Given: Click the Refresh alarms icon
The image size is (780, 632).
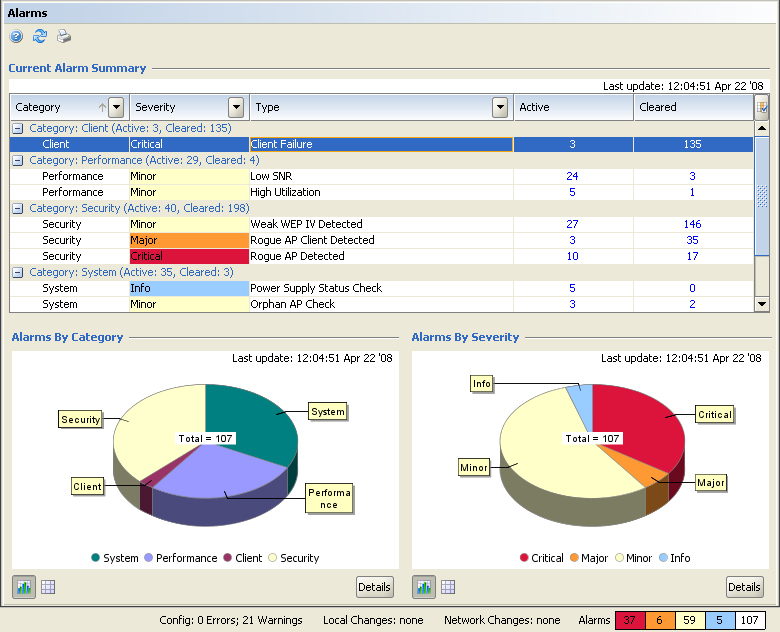Looking at the screenshot, I should pyautogui.click(x=40, y=37).
